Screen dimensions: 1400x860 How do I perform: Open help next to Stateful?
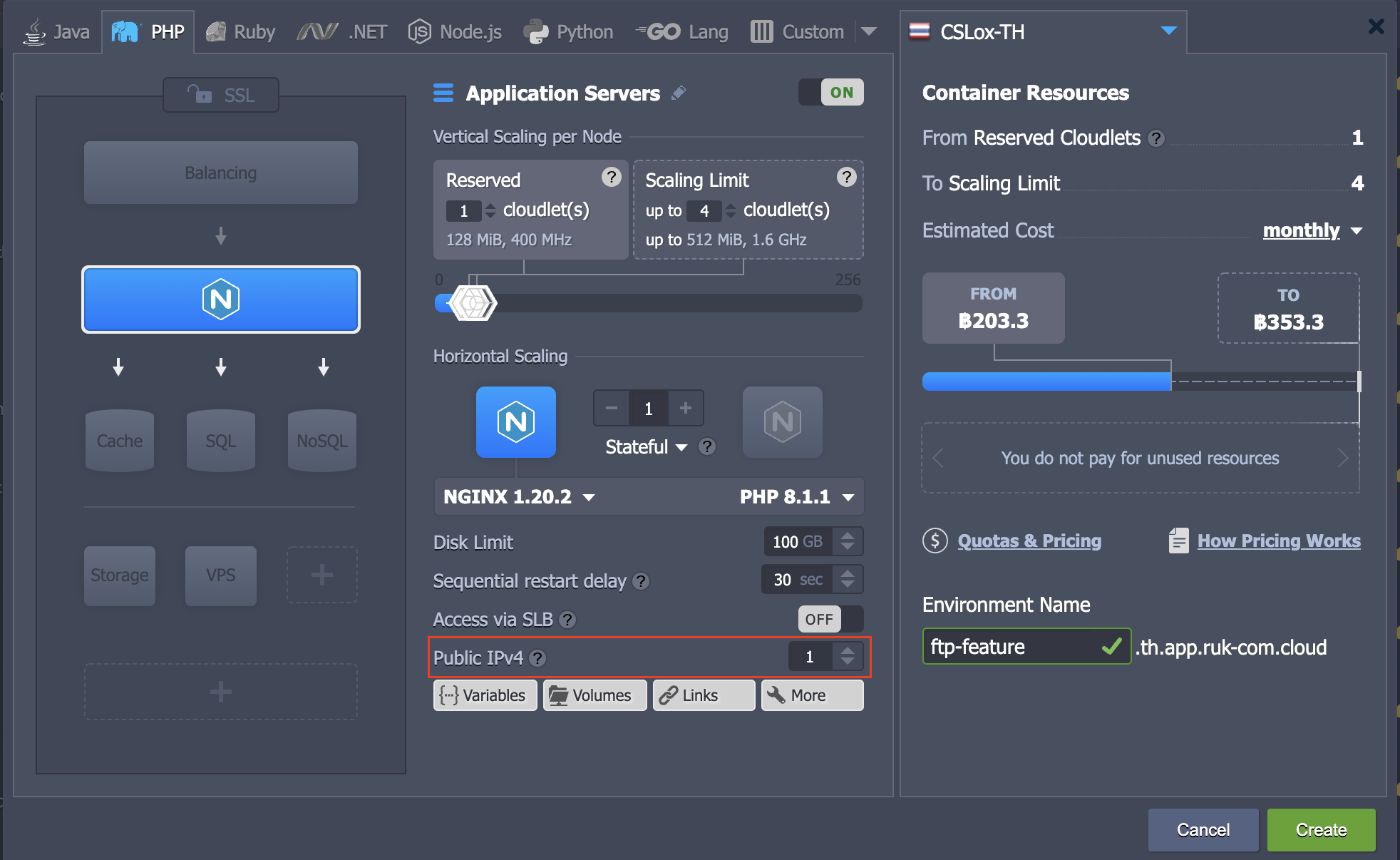pos(706,447)
